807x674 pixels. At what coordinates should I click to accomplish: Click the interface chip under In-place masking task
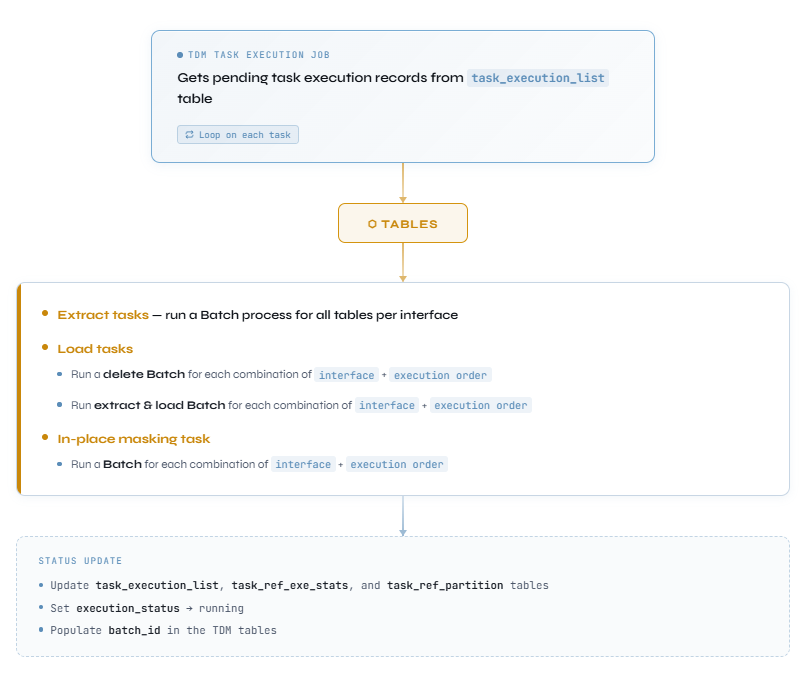click(303, 465)
